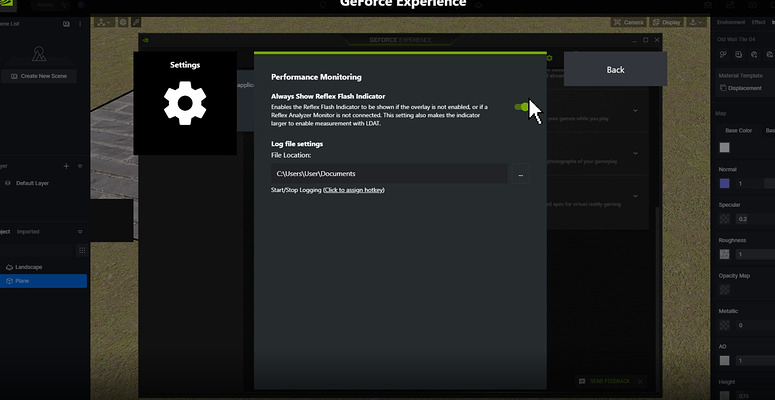Click the Camera viewport button
This screenshot has width=775, height=400.
tap(629, 22)
